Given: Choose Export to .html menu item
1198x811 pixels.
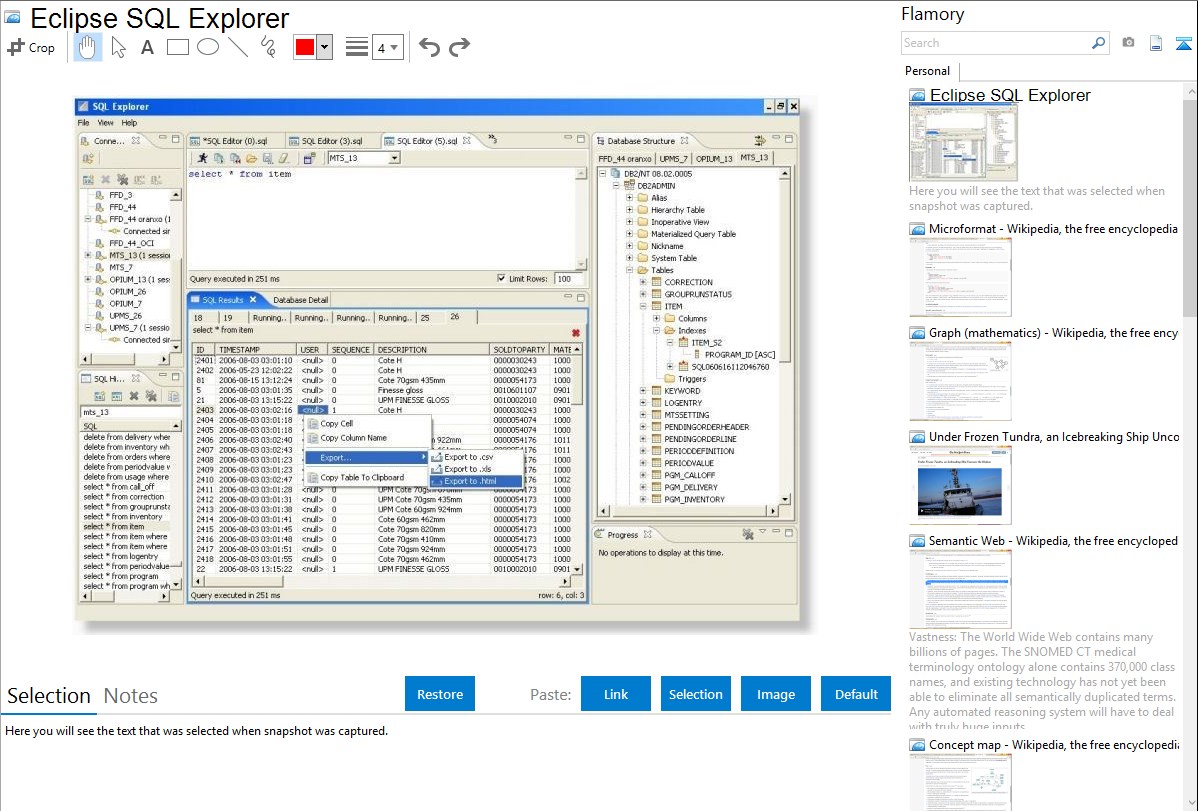Looking at the screenshot, I should (x=475, y=481).
